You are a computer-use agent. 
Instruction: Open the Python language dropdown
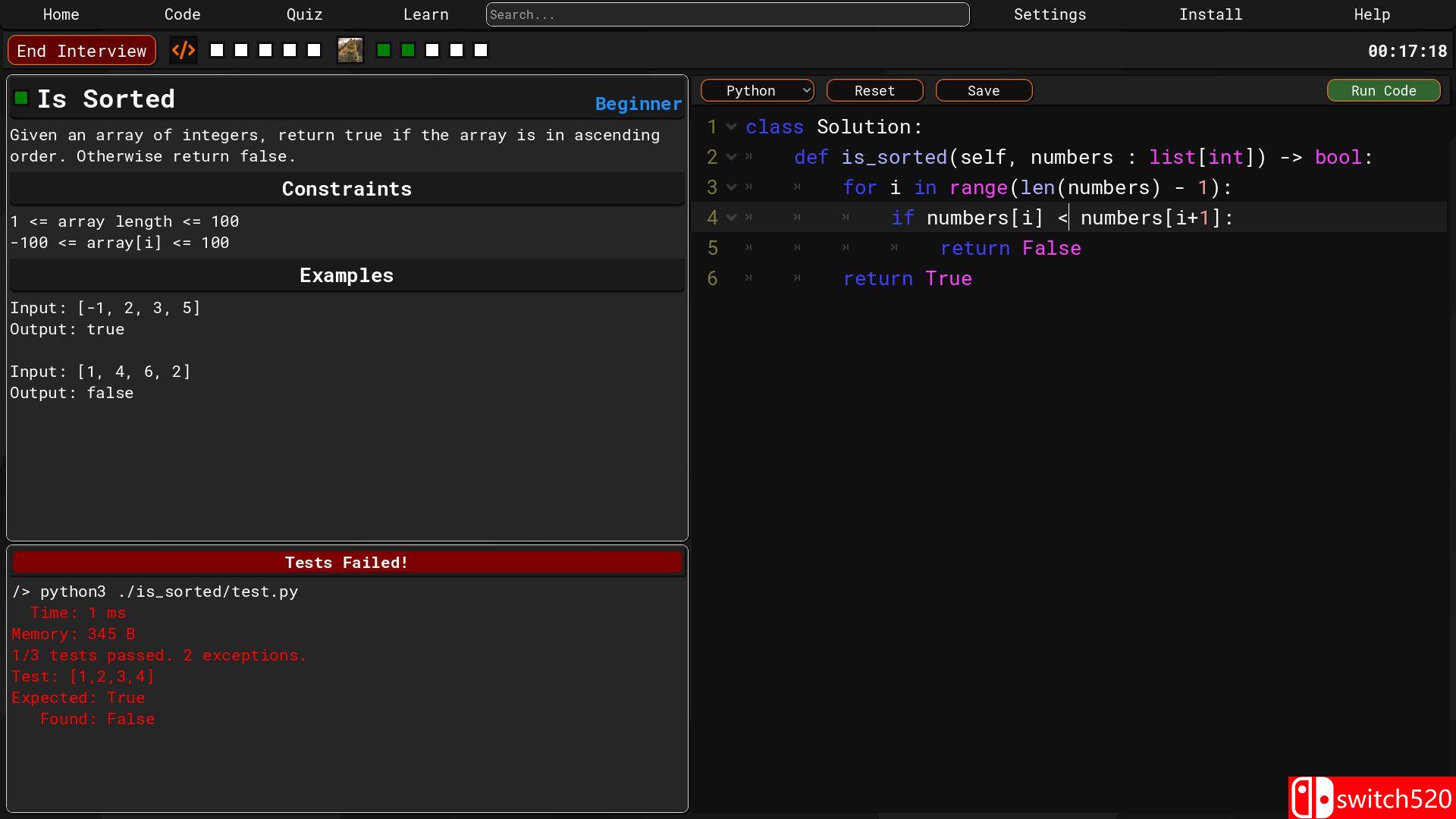click(x=757, y=91)
